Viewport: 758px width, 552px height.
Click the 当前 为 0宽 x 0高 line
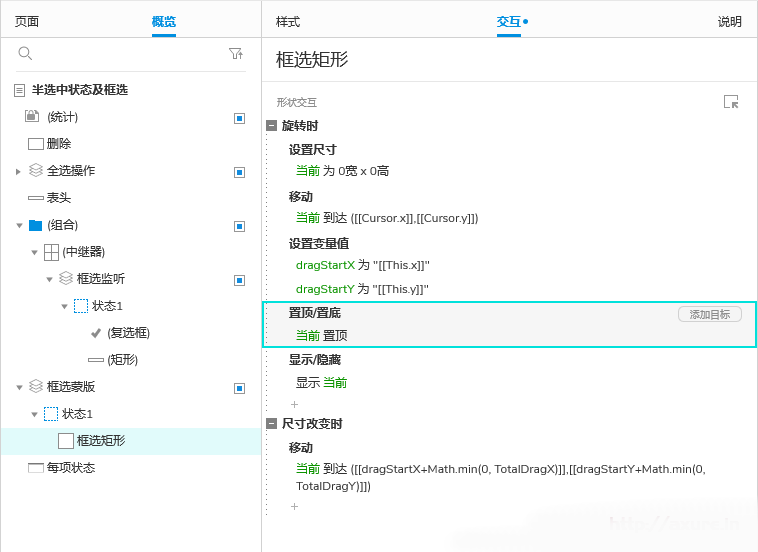click(342, 171)
